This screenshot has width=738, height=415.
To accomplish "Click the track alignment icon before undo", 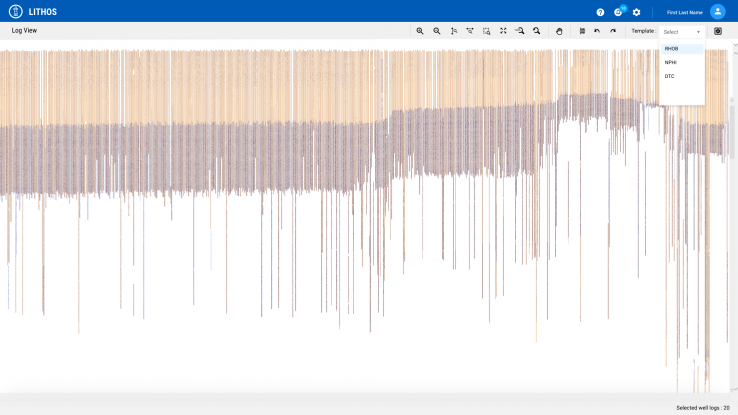I will click(582, 31).
